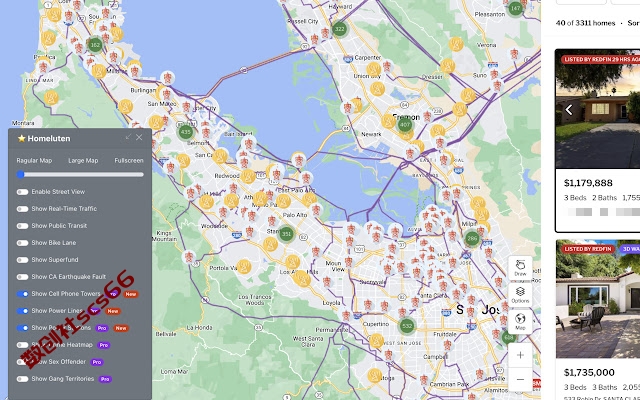
Task: Click the New badge next to Cell Phone Towers
Action: coord(131,294)
